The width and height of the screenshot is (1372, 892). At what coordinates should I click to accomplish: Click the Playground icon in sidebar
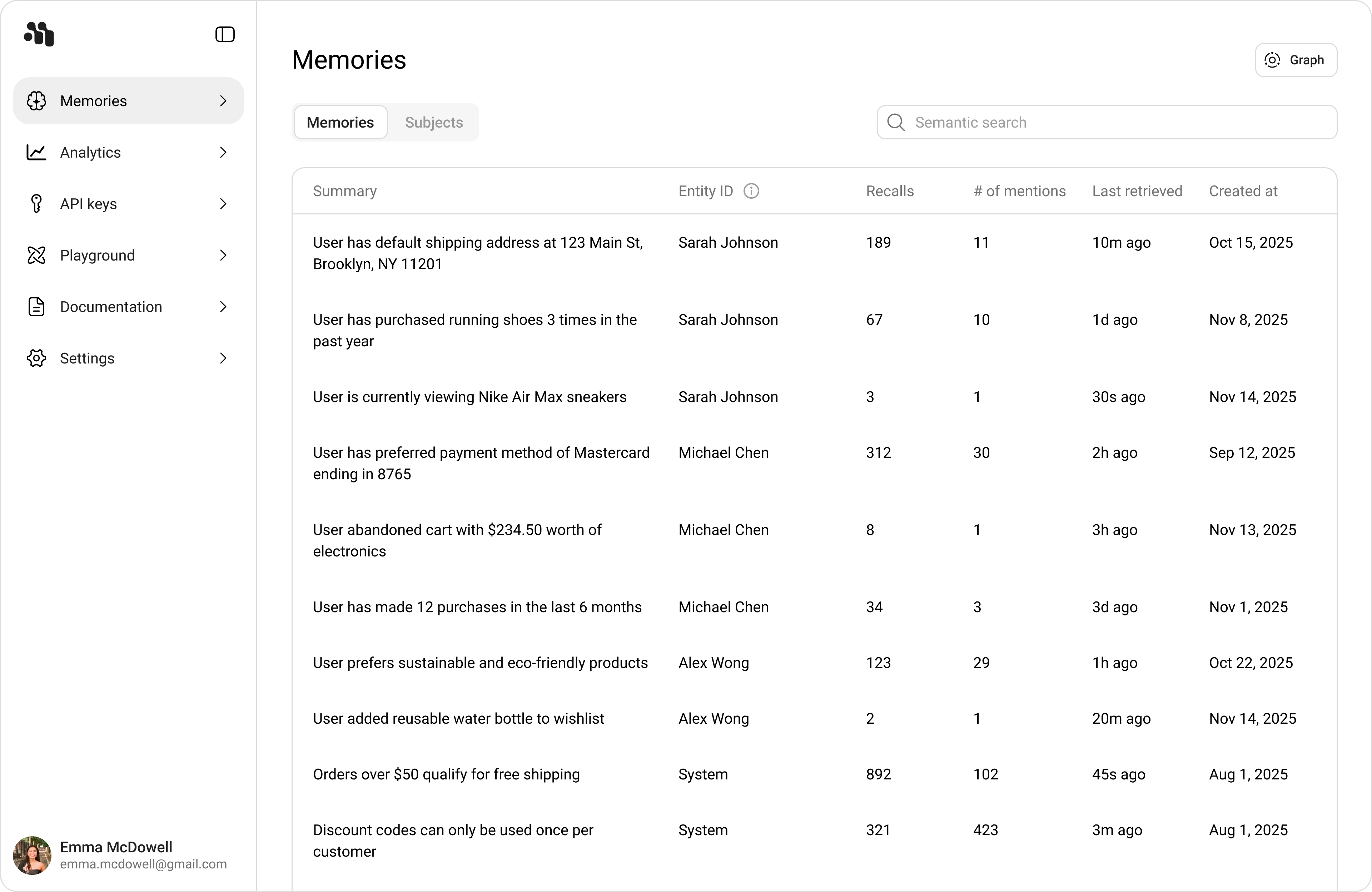tap(36, 255)
